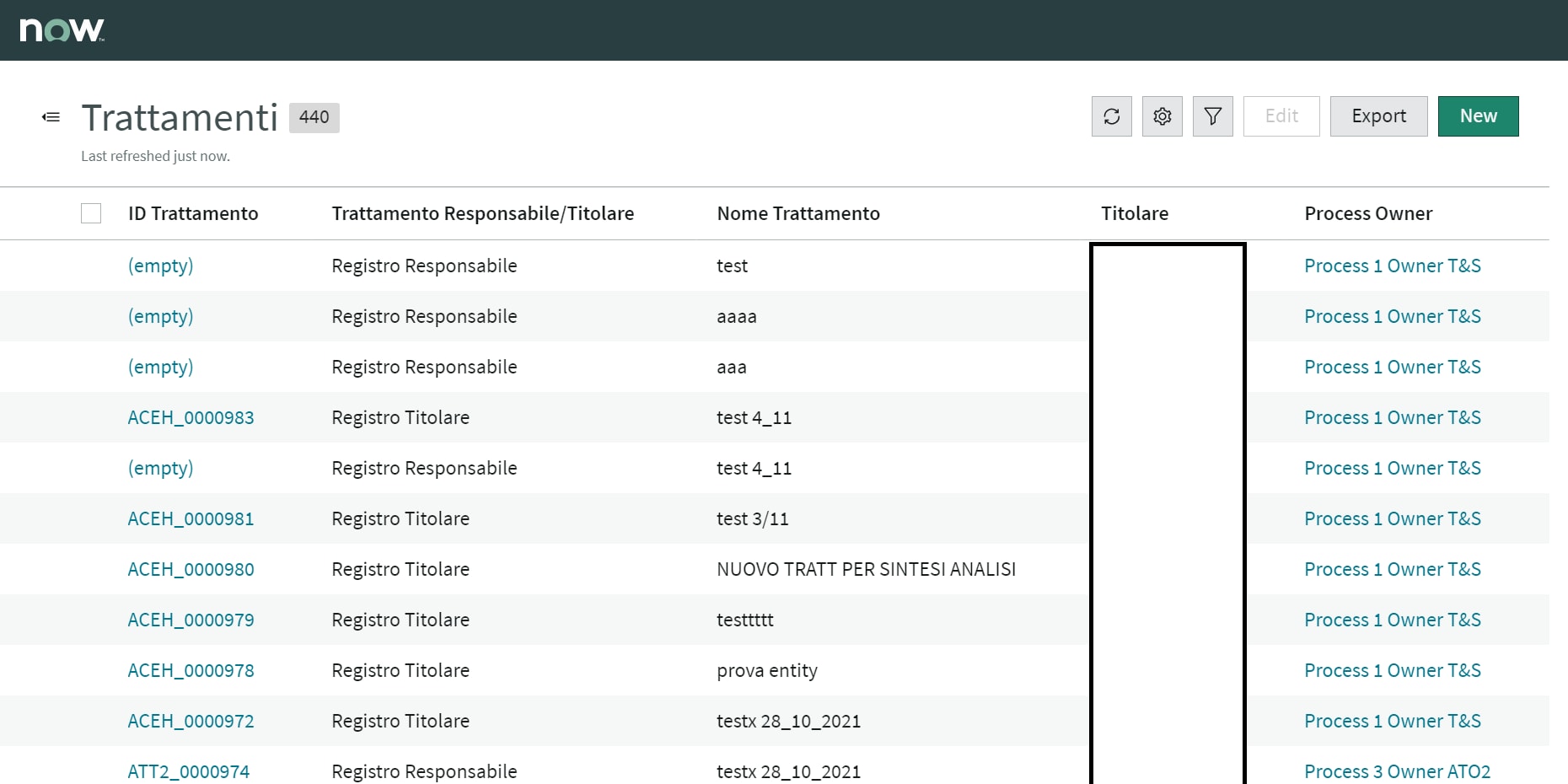Screen dimensions: 1568x784
Task: Toggle the select-all records checkbox
Action: tap(91, 213)
